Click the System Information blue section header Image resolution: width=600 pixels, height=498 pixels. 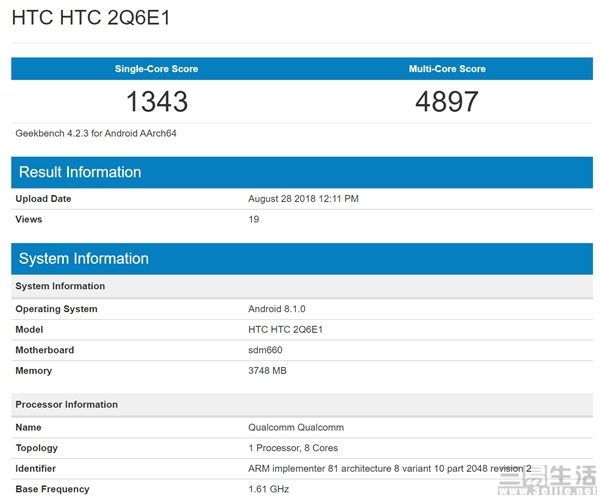[x=83, y=258]
